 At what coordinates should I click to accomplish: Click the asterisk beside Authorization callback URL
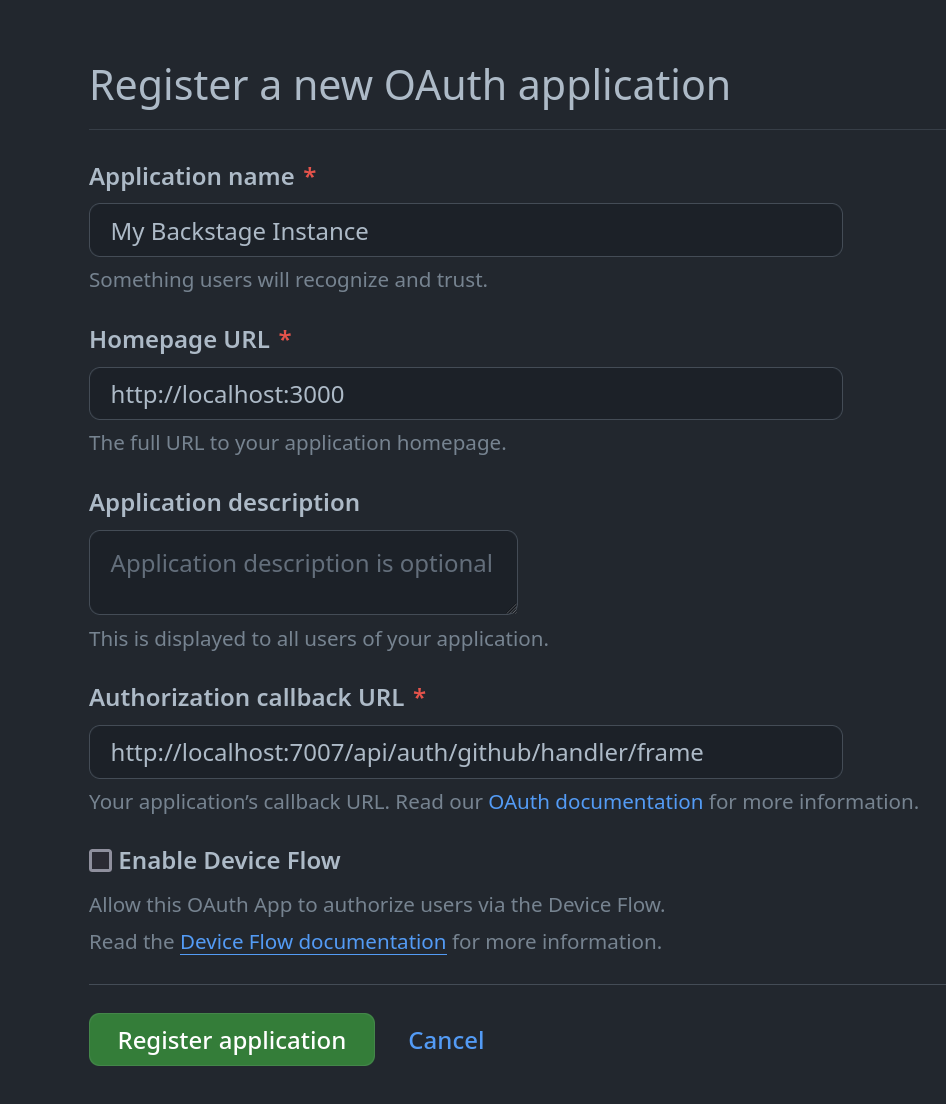(420, 696)
